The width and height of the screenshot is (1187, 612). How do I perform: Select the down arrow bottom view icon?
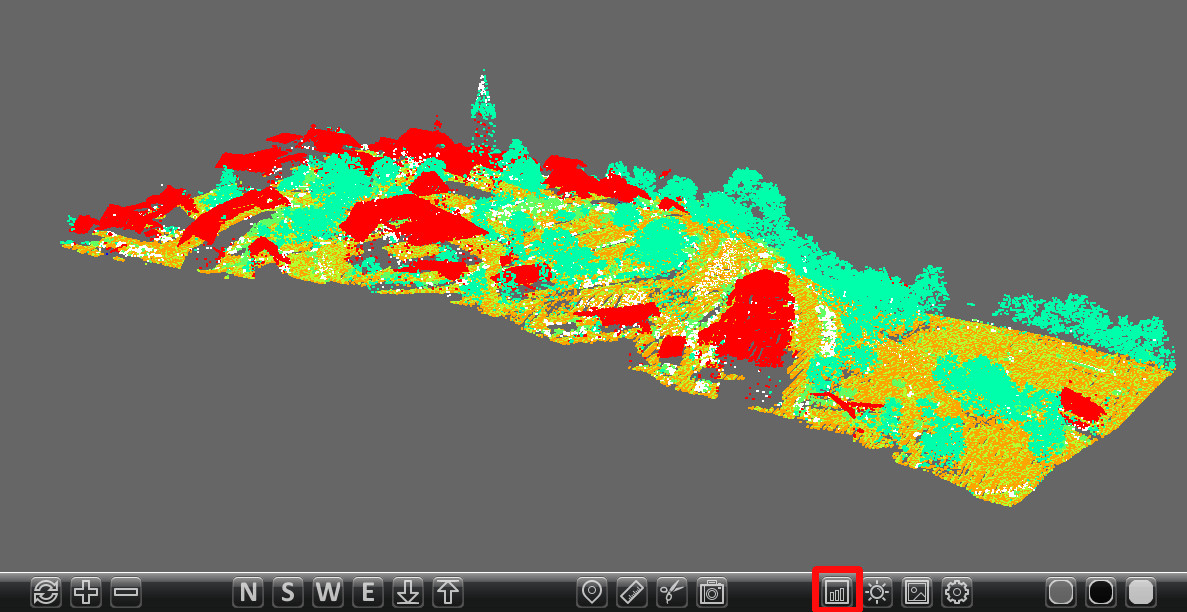click(x=407, y=592)
